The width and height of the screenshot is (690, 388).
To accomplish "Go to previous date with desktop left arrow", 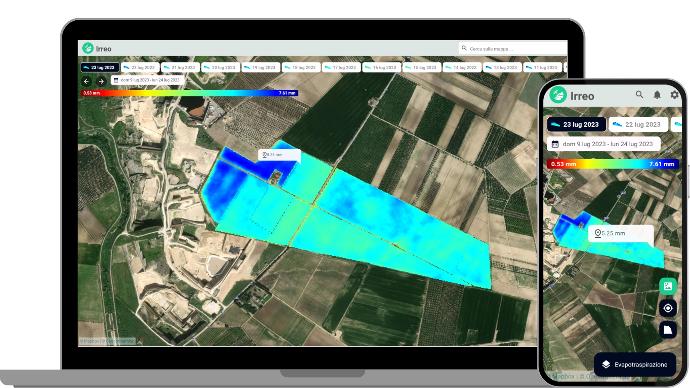I will click(86, 81).
